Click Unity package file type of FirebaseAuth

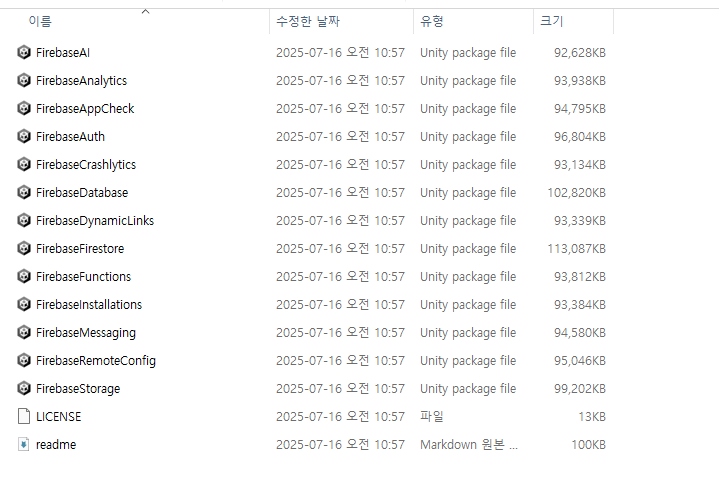(468, 137)
